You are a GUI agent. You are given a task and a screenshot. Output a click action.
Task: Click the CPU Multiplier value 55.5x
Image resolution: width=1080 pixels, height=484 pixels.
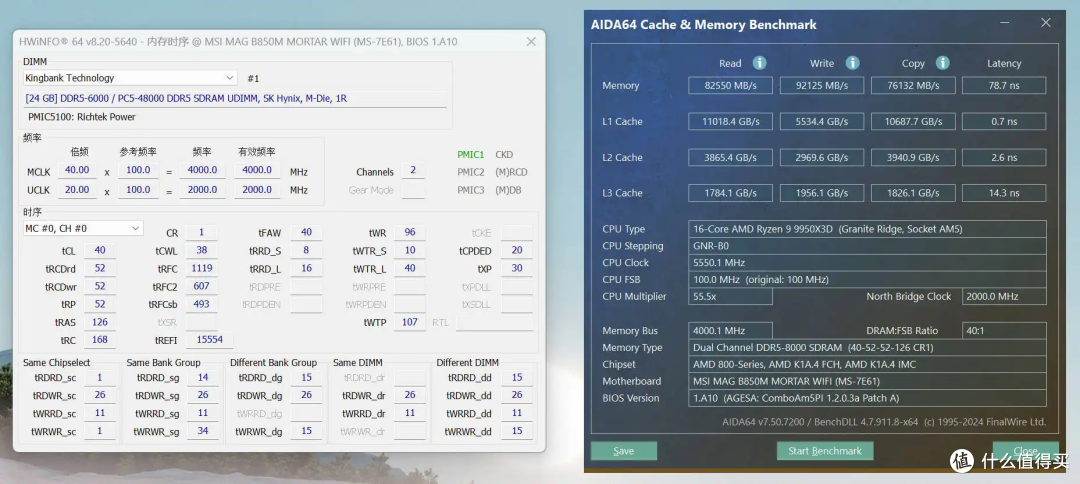point(730,296)
